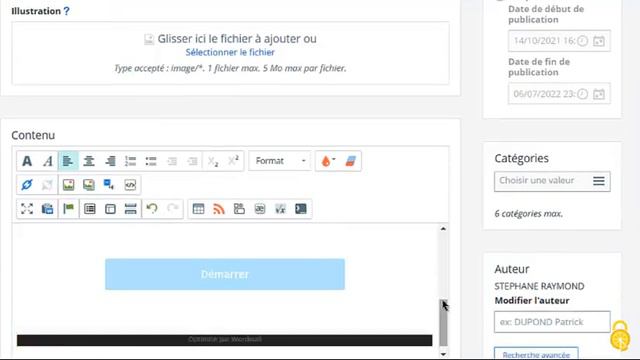Apply bold with the A icon
This screenshot has width=640, height=360.
[x=27, y=161]
